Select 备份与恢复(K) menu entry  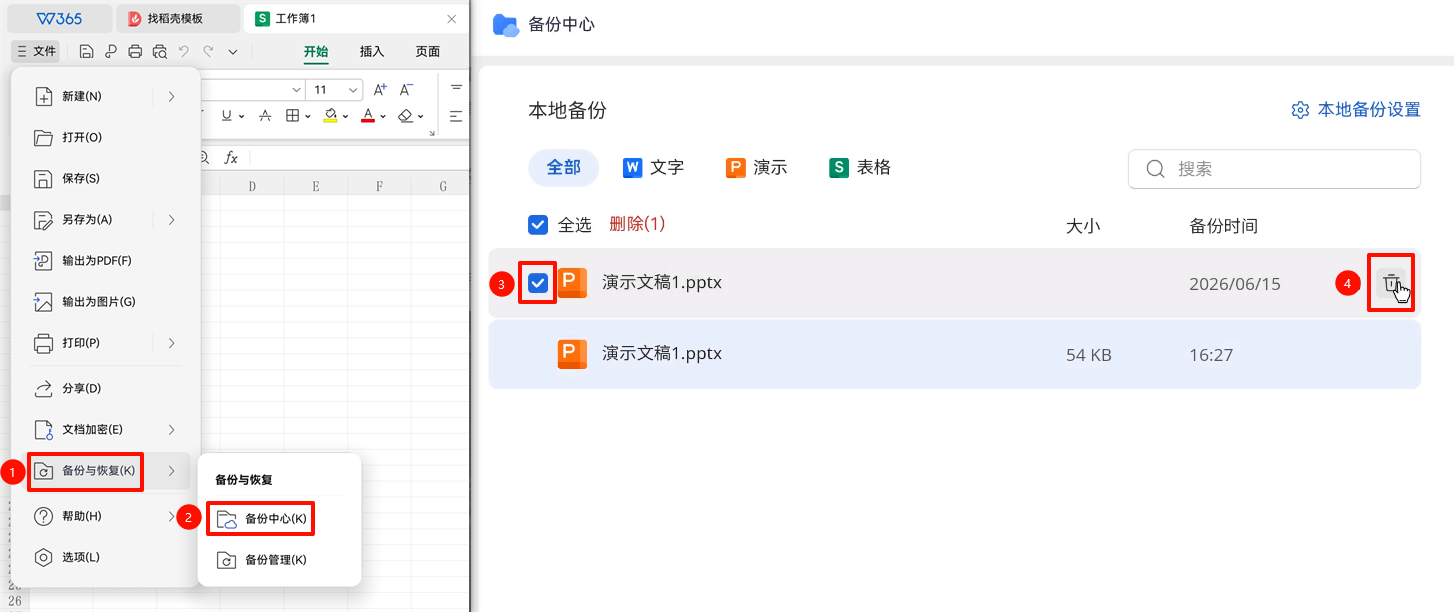(x=105, y=470)
